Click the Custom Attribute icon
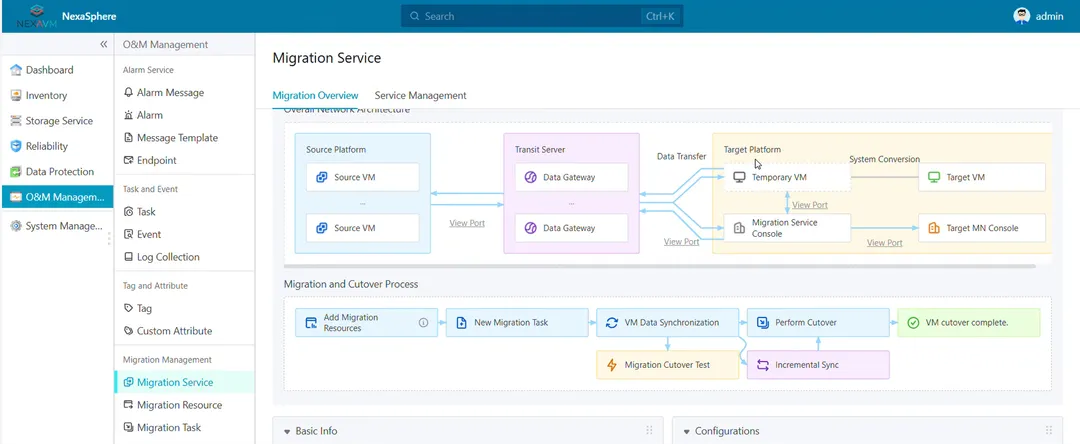Viewport: 1080px width, 444px height. coord(128,331)
